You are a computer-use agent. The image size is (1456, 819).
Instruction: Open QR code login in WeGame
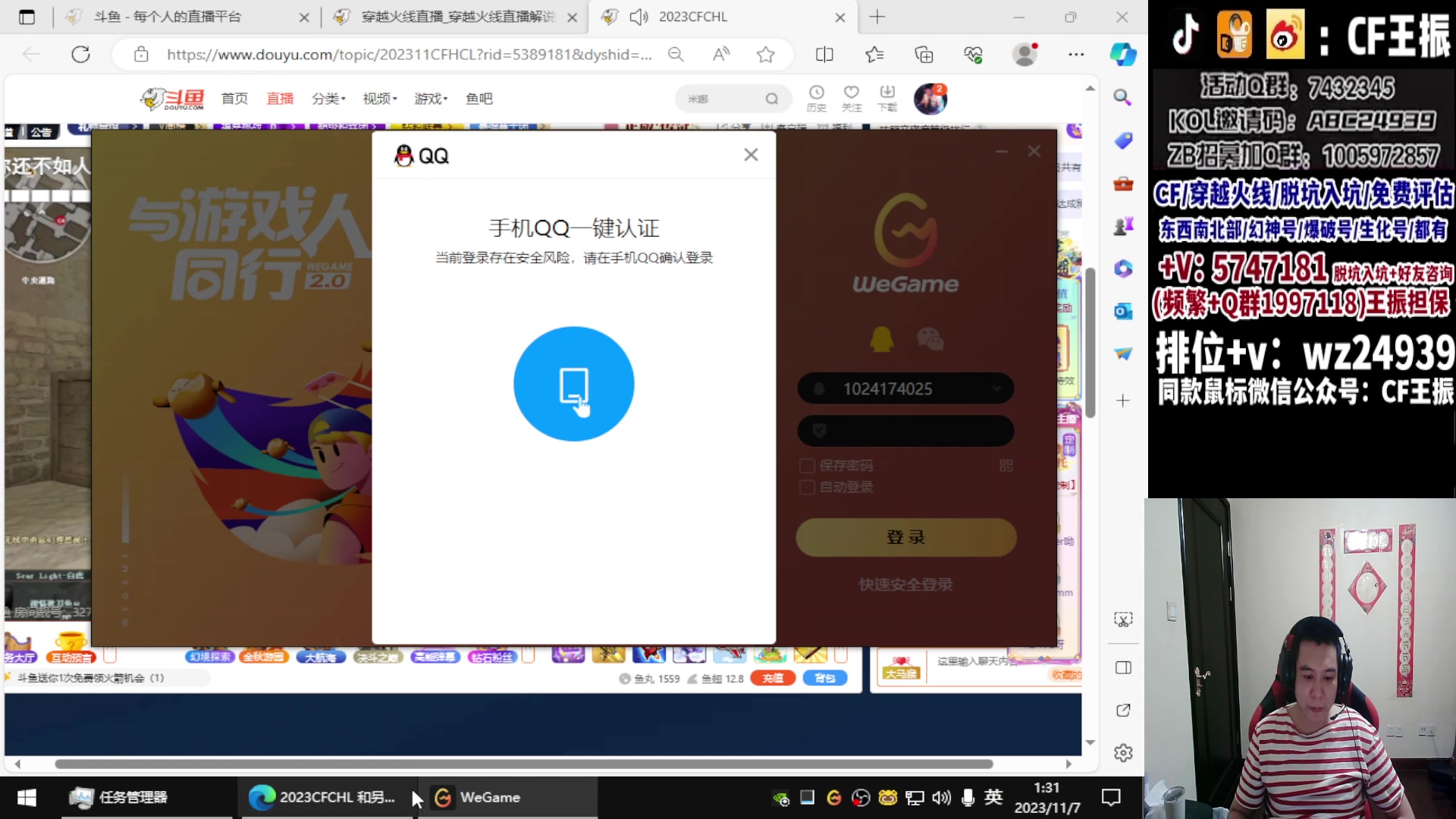click(1006, 466)
